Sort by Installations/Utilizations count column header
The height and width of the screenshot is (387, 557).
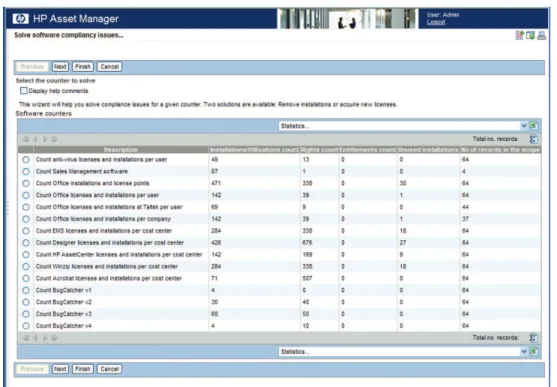[254, 150]
